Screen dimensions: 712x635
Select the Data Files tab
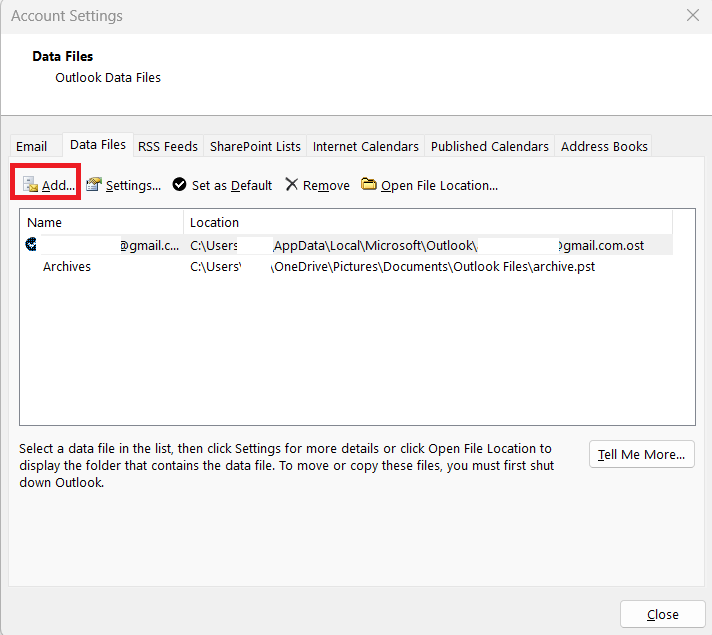point(98,144)
